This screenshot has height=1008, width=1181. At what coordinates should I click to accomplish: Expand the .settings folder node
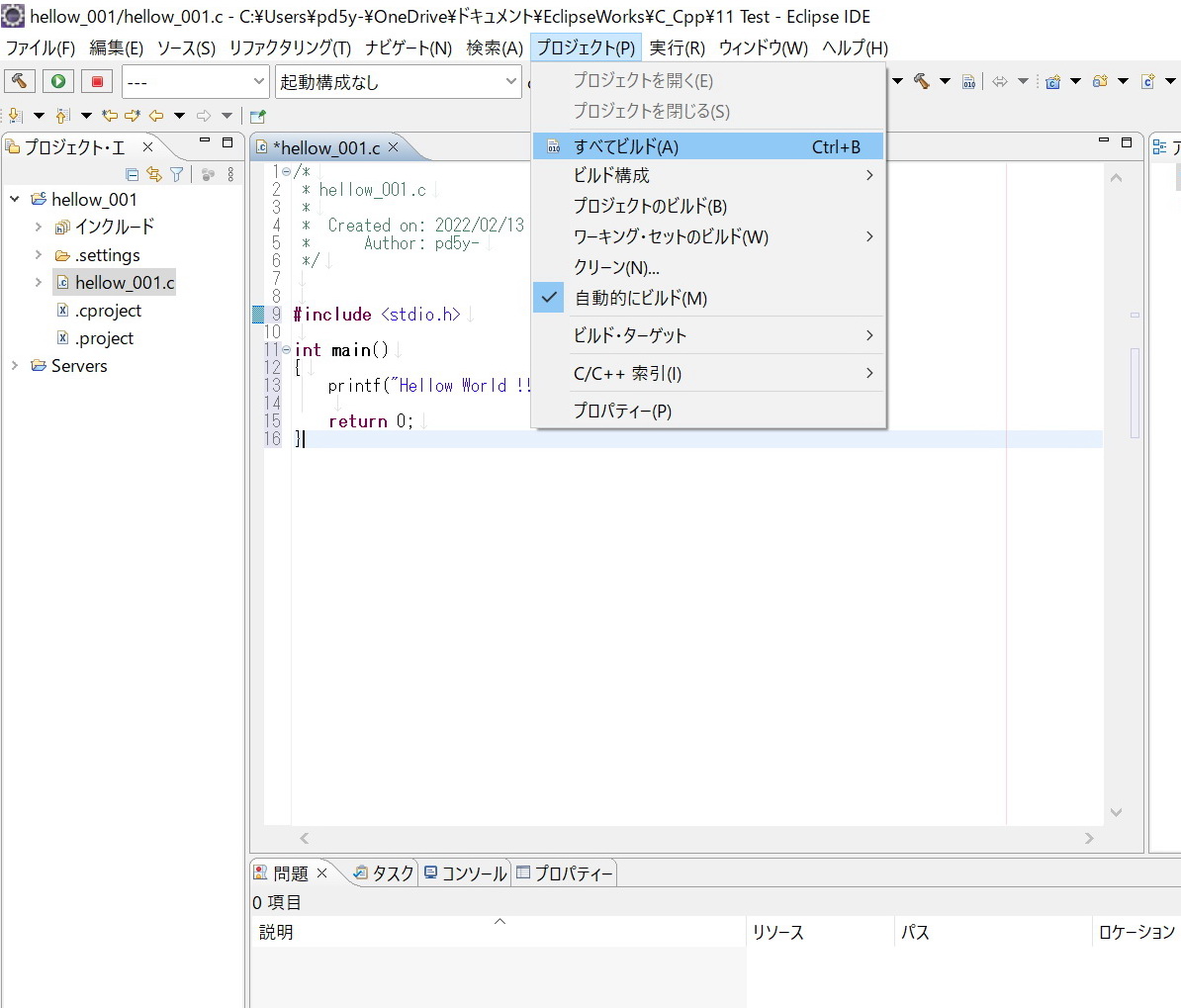(39, 254)
